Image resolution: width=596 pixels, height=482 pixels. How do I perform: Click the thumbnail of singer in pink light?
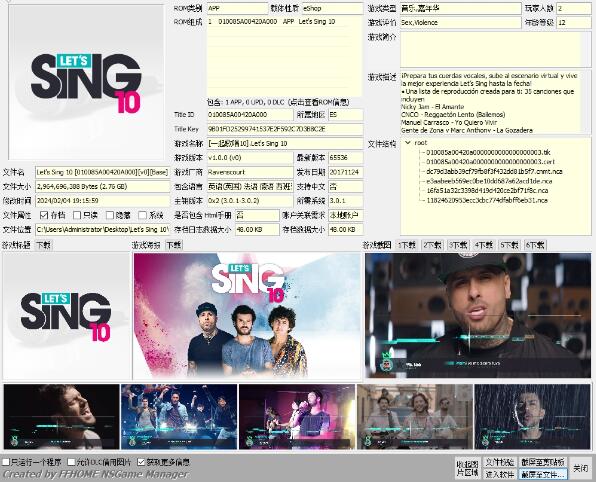(x=297, y=417)
